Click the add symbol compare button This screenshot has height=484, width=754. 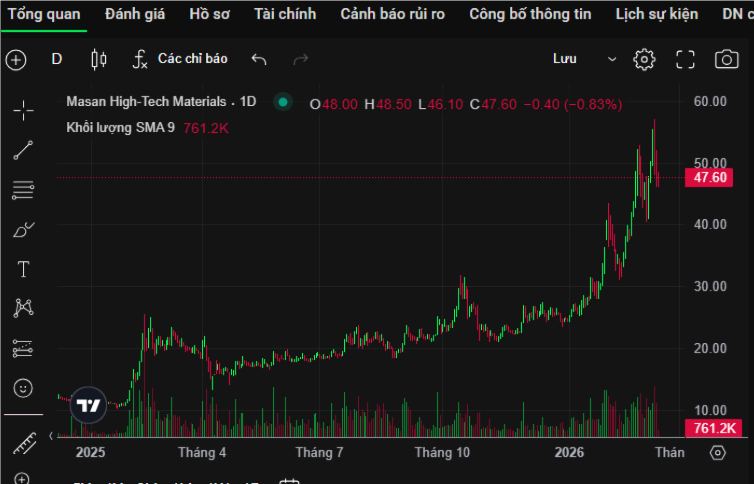tap(16, 59)
